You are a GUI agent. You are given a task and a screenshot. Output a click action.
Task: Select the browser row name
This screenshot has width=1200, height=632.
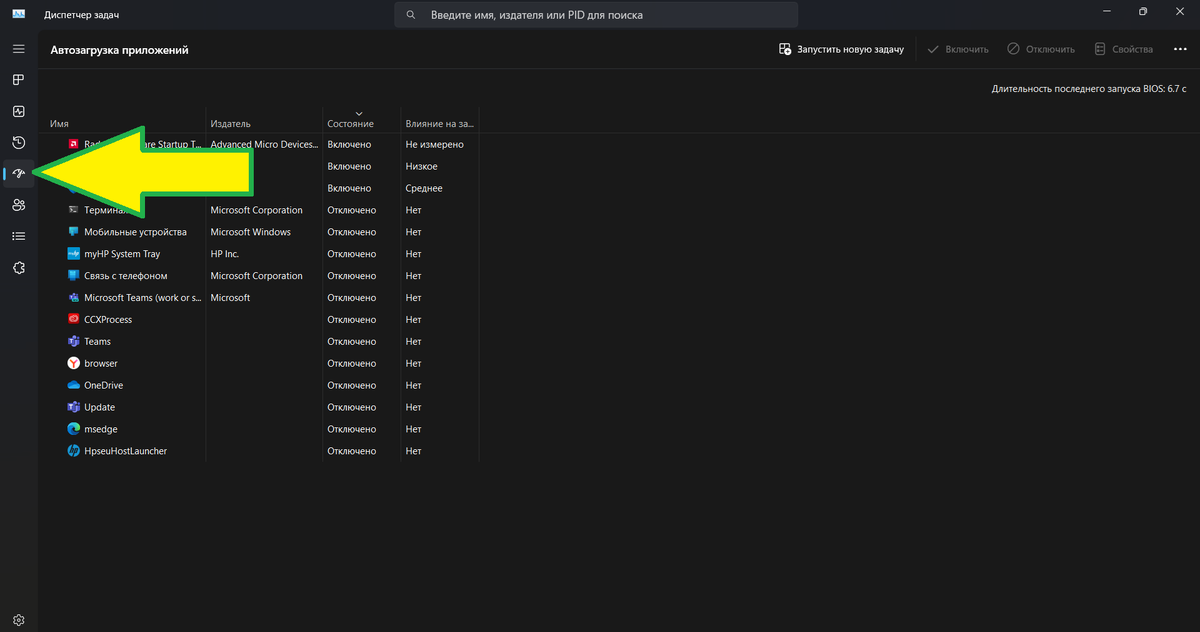tap(100, 363)
